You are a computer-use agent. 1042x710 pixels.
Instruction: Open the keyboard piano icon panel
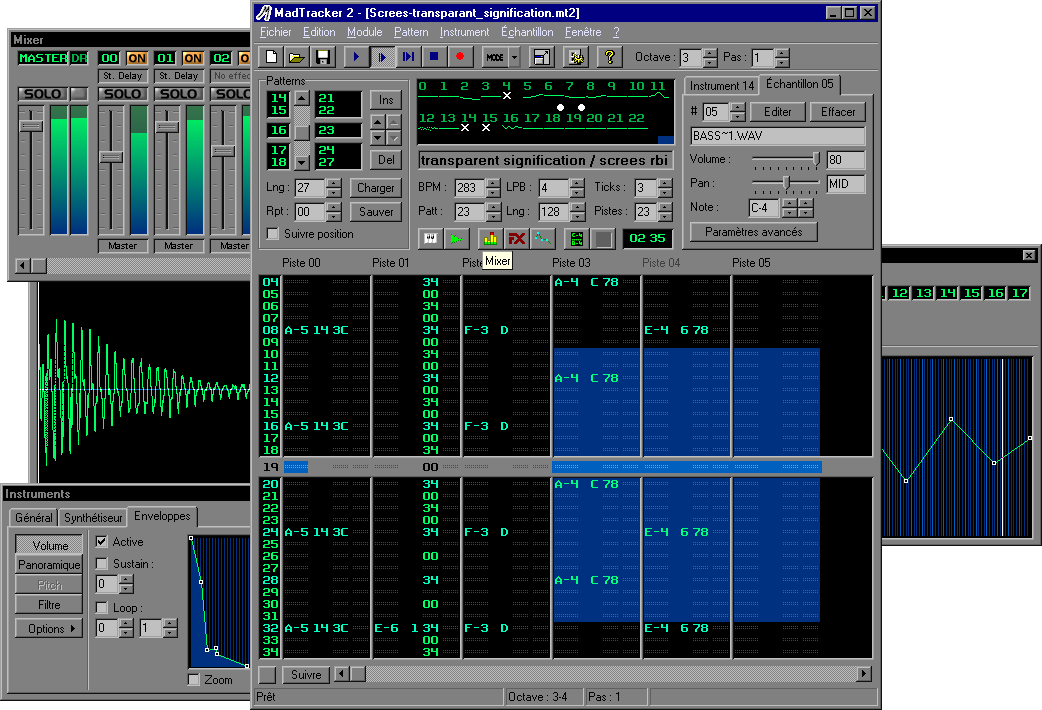431,238
